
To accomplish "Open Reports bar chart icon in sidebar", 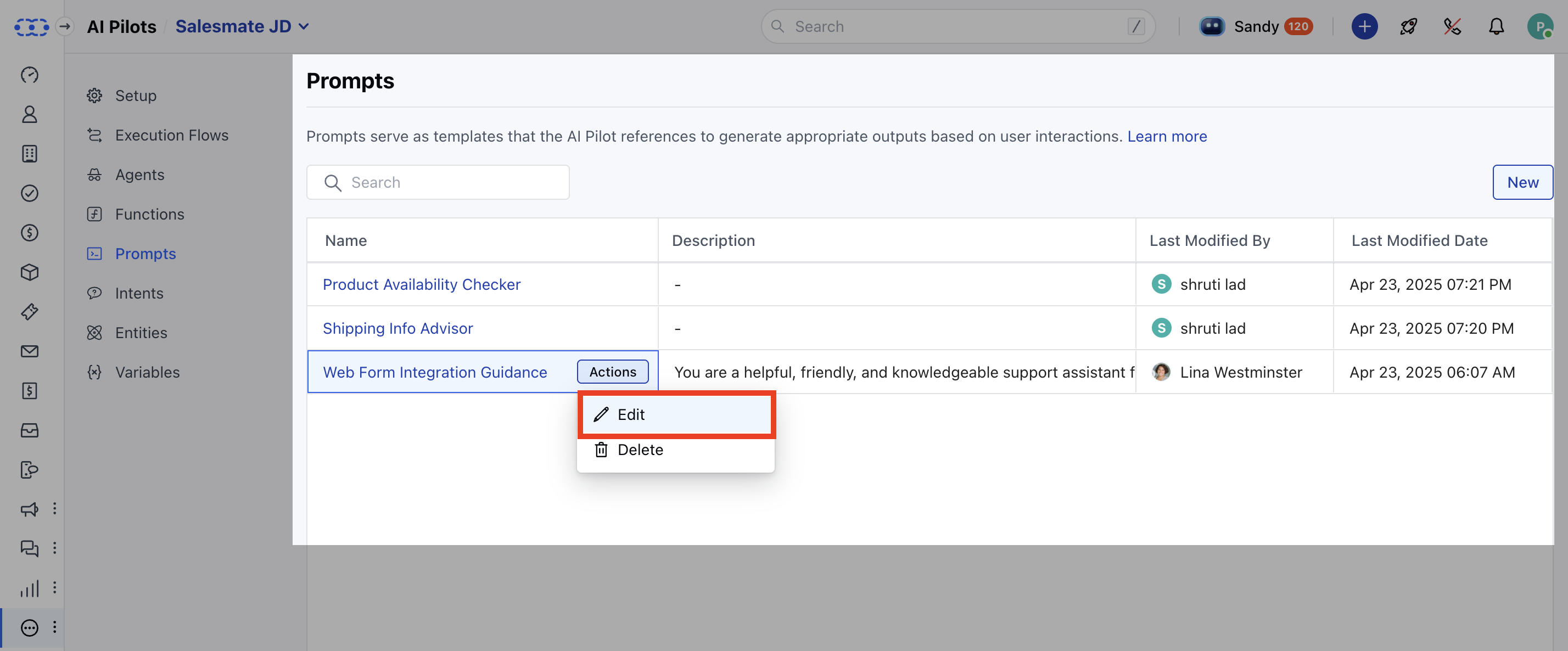I will pyautogui.click(x=29, y=588).
